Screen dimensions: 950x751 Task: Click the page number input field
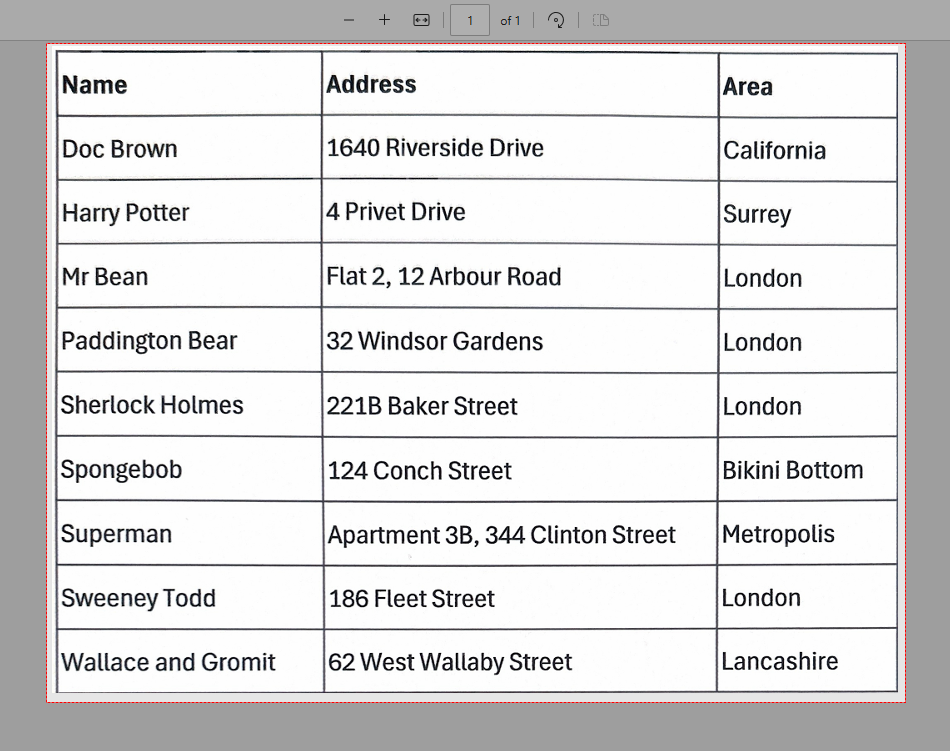[469, 20]
